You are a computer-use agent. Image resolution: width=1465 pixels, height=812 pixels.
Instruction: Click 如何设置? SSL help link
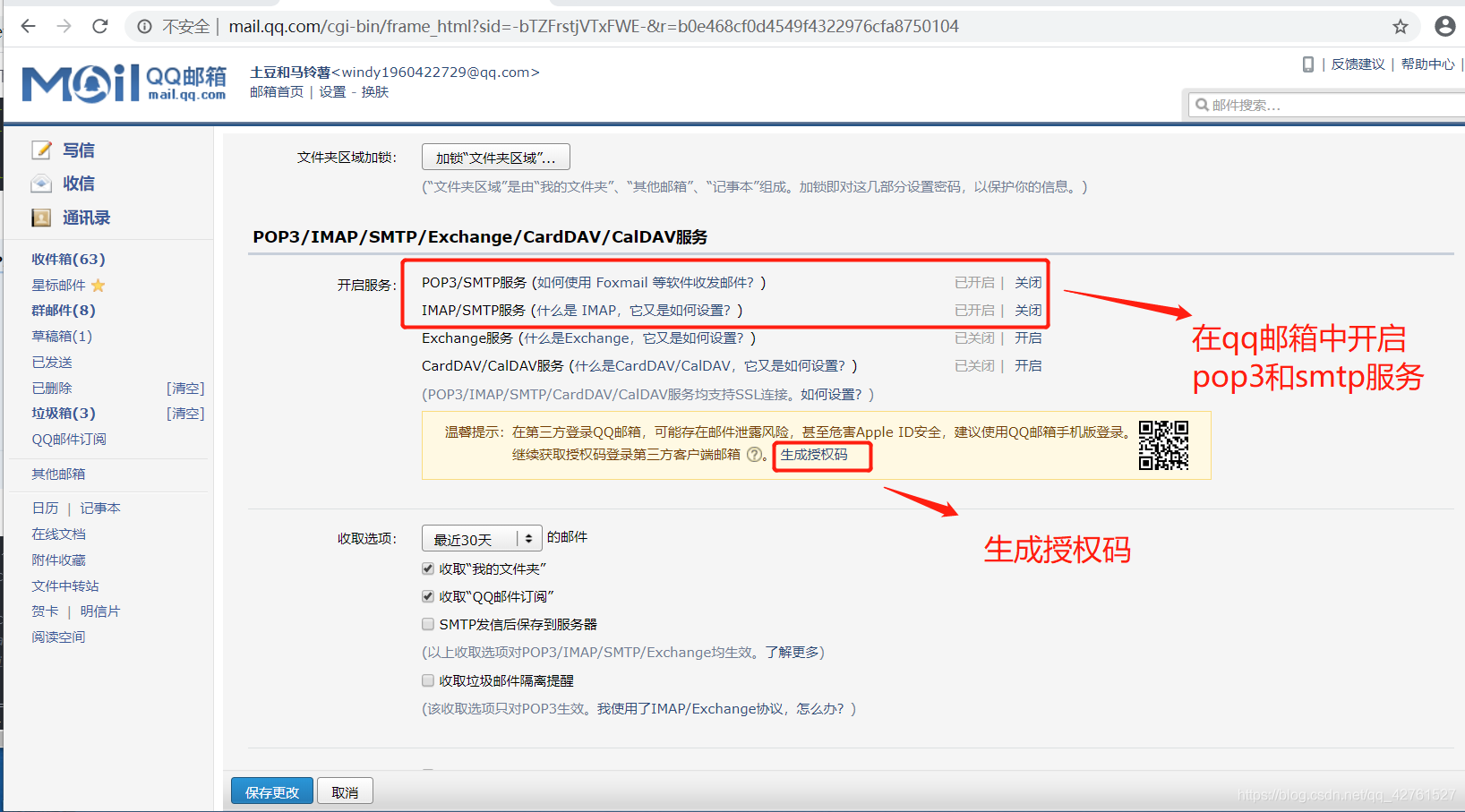pos(831,395)
